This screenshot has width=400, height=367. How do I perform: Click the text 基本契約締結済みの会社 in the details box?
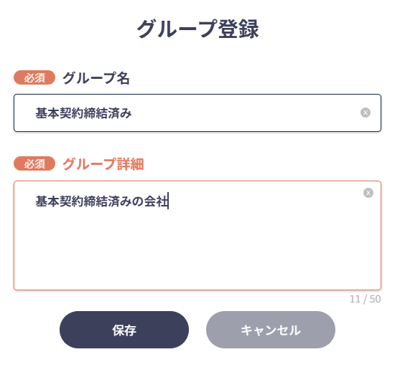click(101, 201)
